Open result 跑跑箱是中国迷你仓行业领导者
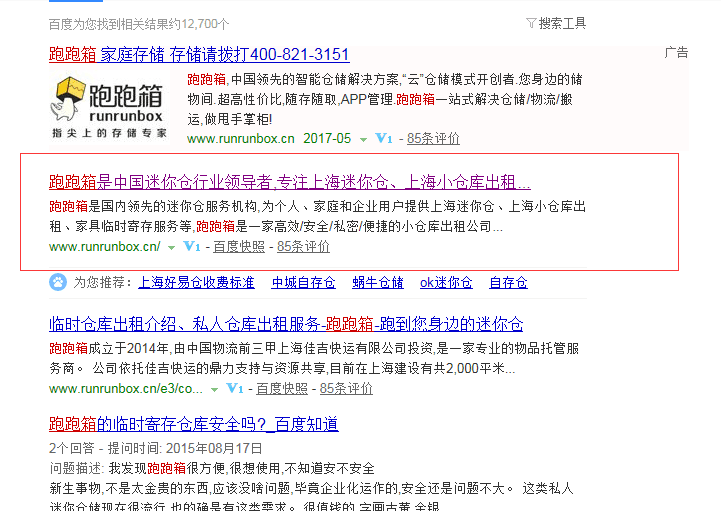 click(x=290, y=182)
